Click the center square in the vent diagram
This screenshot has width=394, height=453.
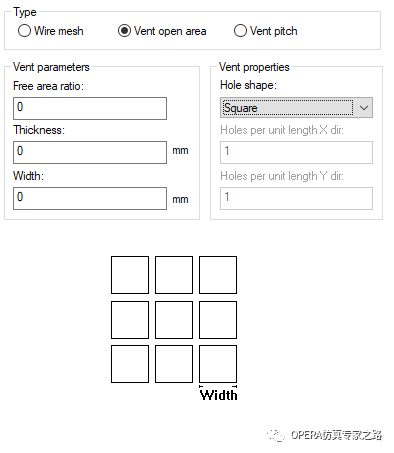174,320
